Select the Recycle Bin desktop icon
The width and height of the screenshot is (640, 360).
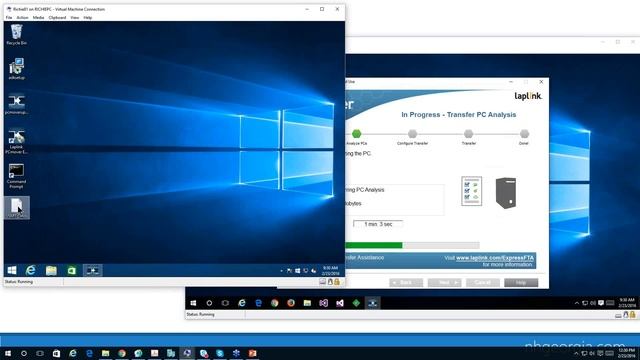click(x=16, y=34)
